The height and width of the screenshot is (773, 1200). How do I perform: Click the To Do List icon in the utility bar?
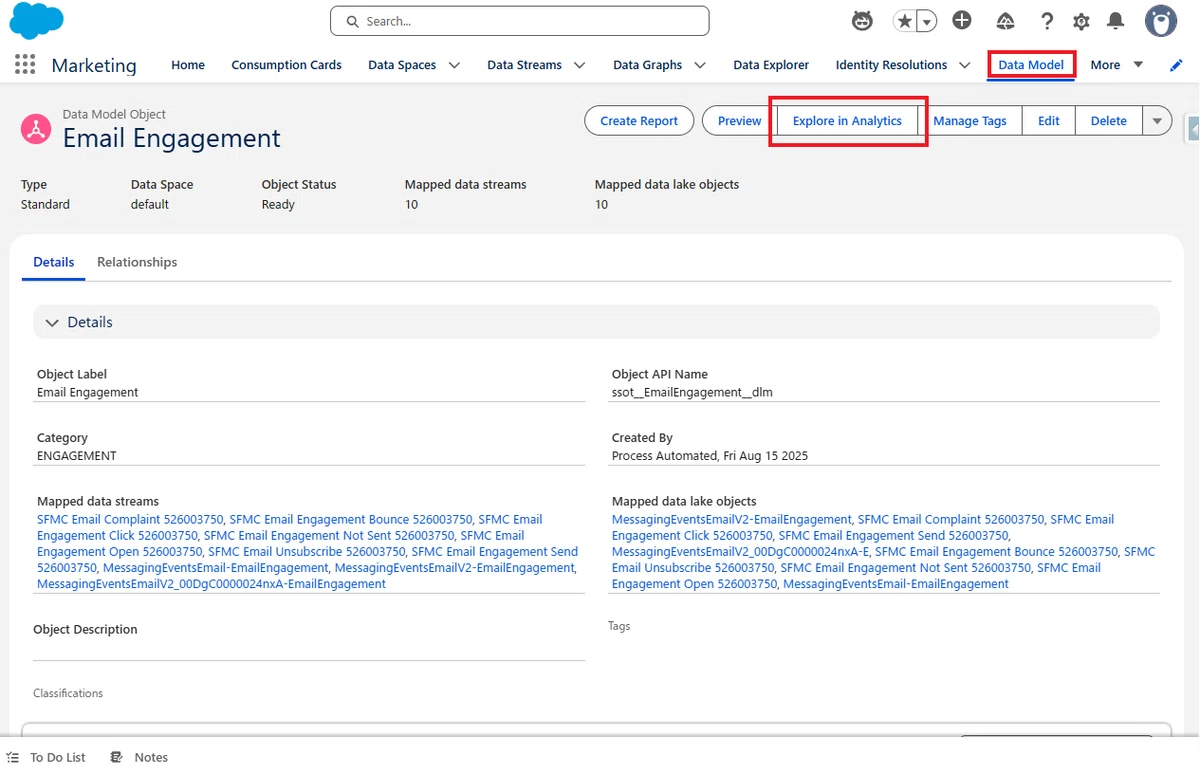pos(13,757)
